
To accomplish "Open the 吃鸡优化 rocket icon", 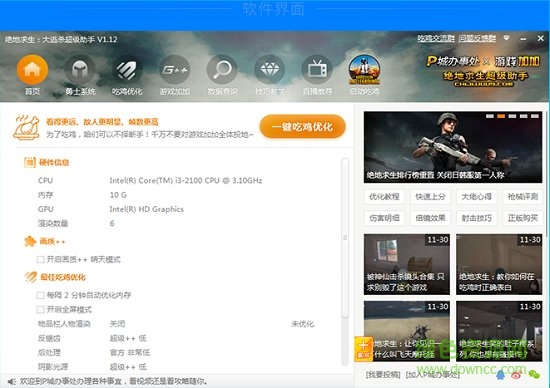I will (127, 70).
